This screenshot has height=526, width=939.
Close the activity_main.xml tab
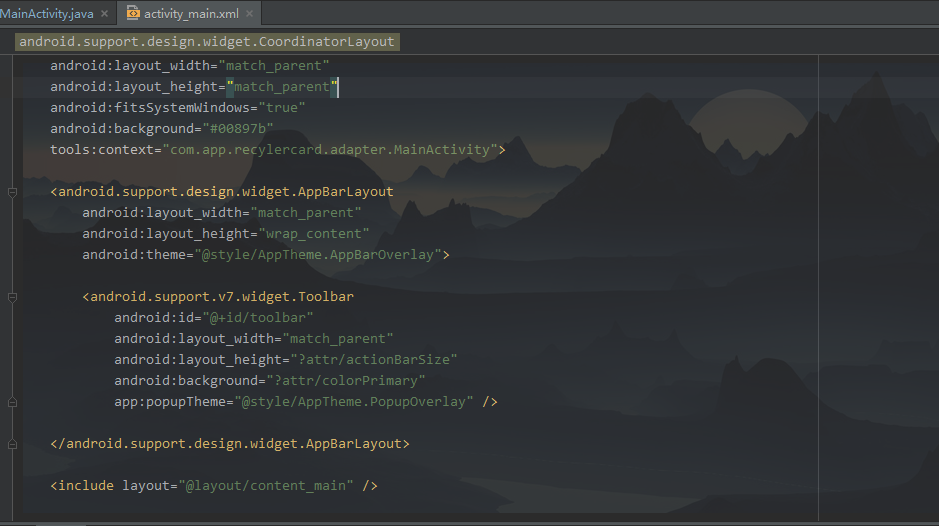[249, 14]
